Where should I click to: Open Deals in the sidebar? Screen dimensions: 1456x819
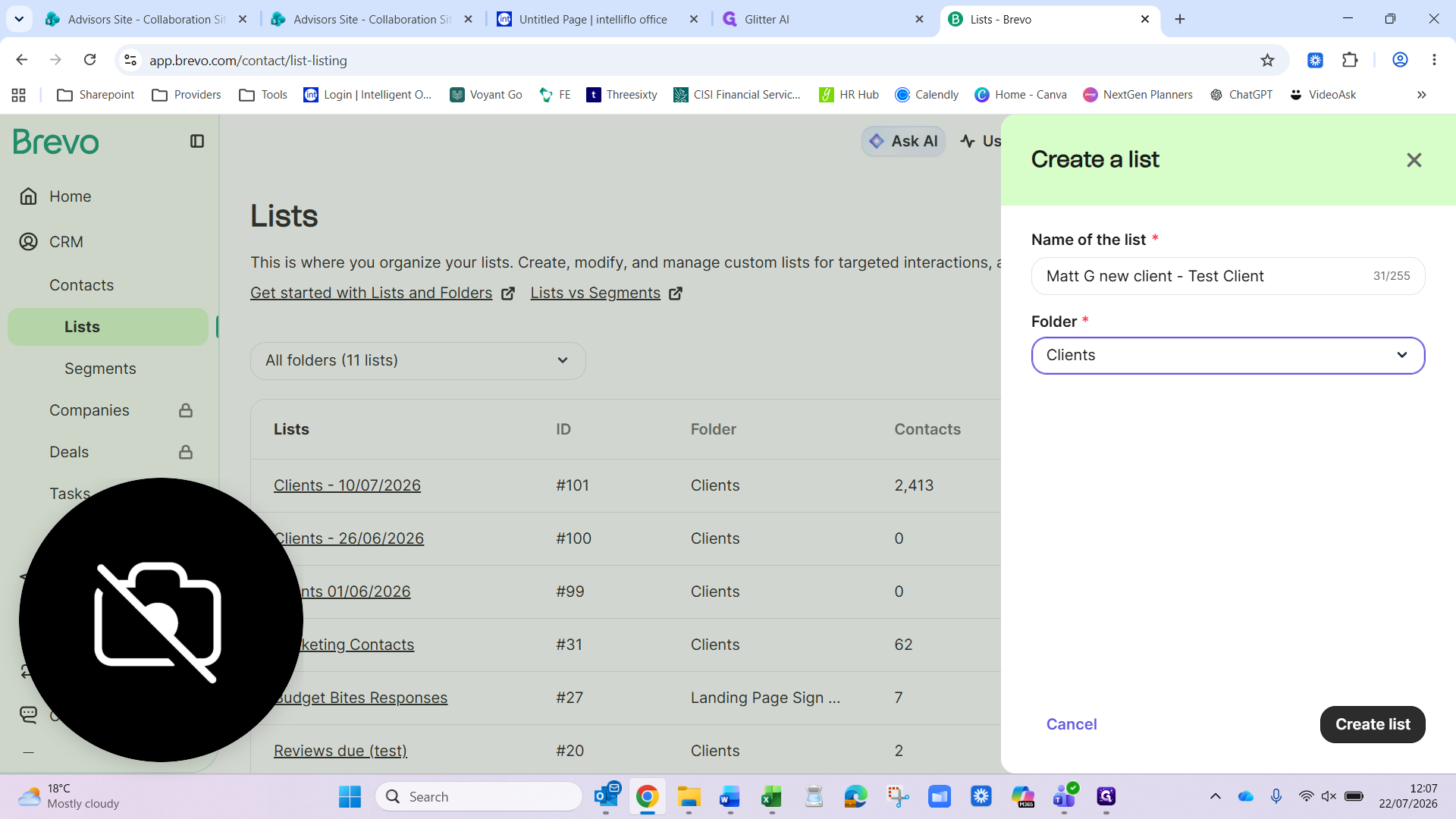tap(69, 452)
